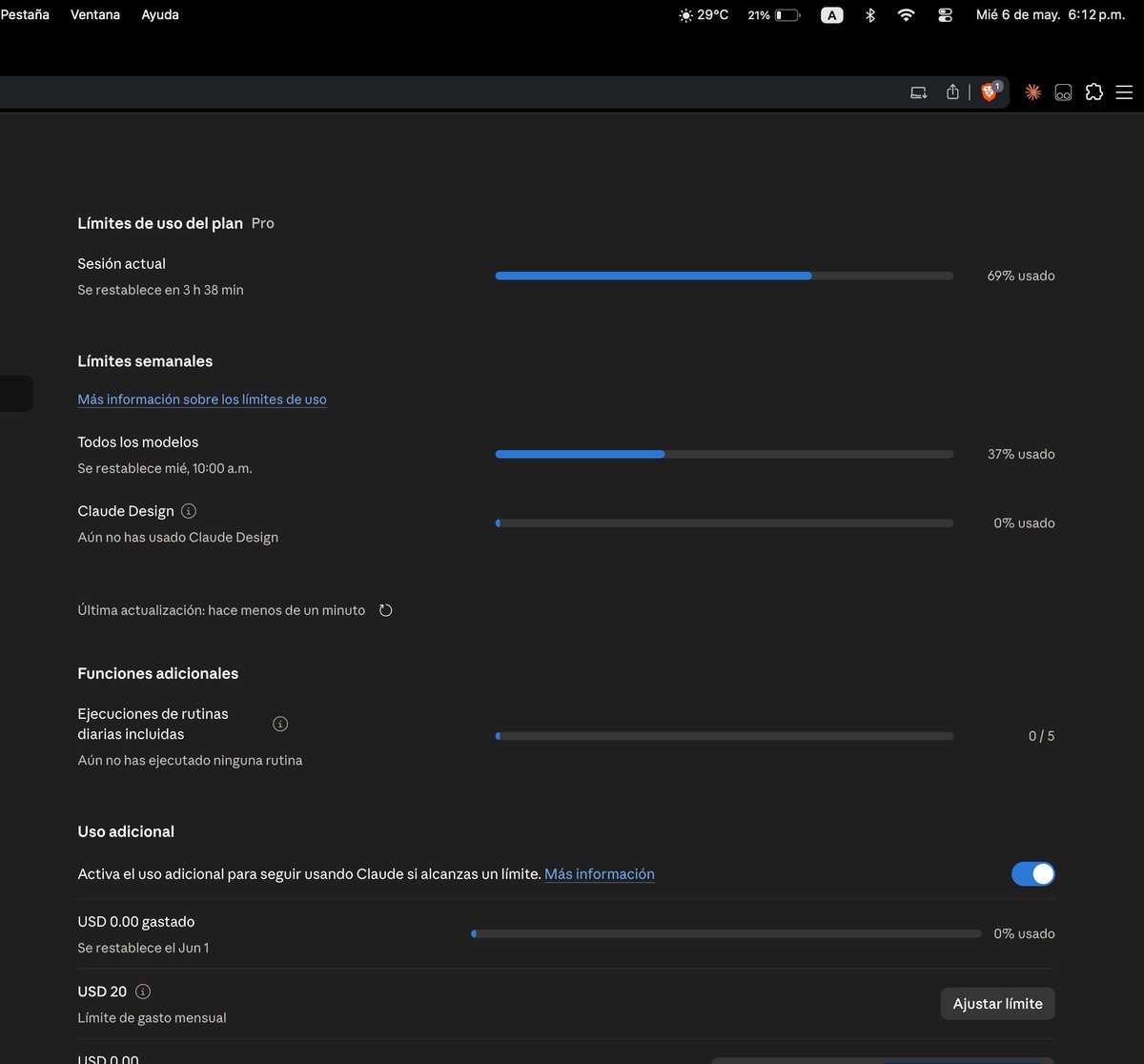This screenshot has width=1144, height=1064.
Task: Open the Bluetooth menu bar icon
Action: tap(869, 15)
